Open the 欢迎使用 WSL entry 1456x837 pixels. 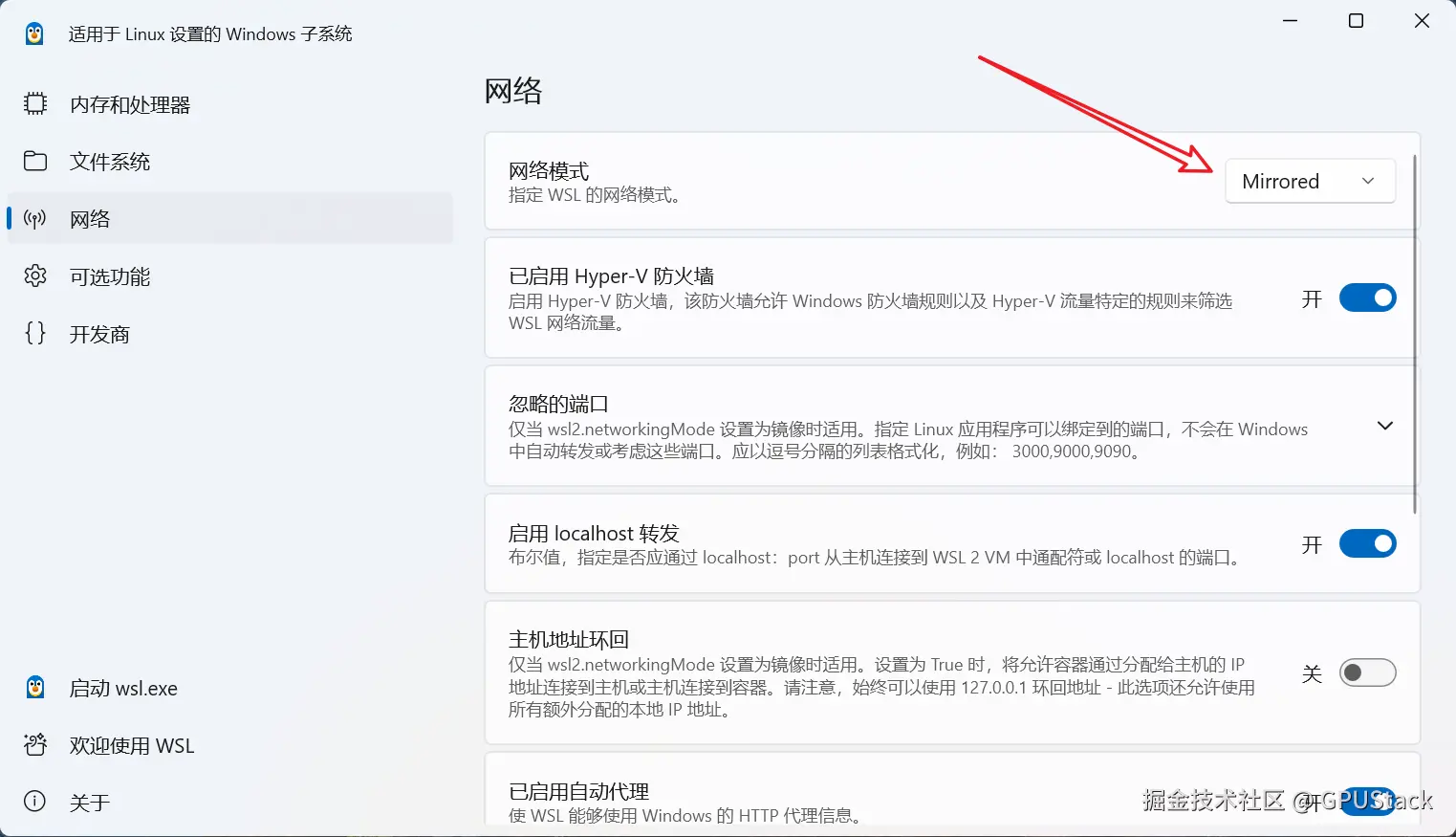(229, 745)
